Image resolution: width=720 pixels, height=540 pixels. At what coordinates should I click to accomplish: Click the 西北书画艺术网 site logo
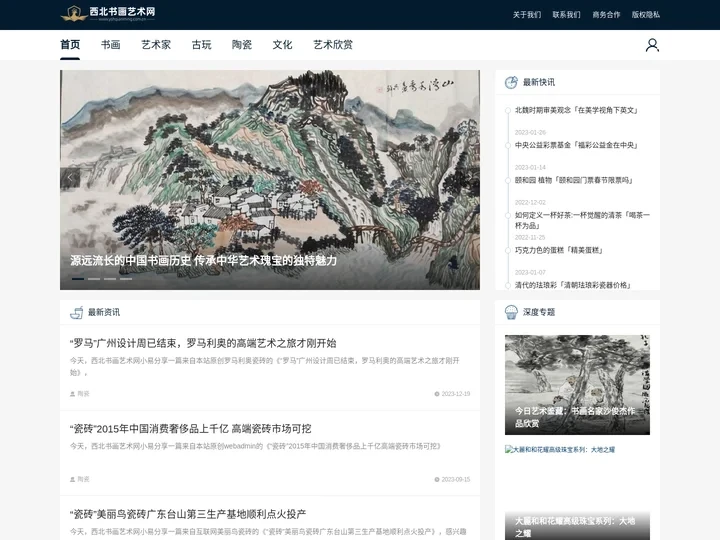108,14
